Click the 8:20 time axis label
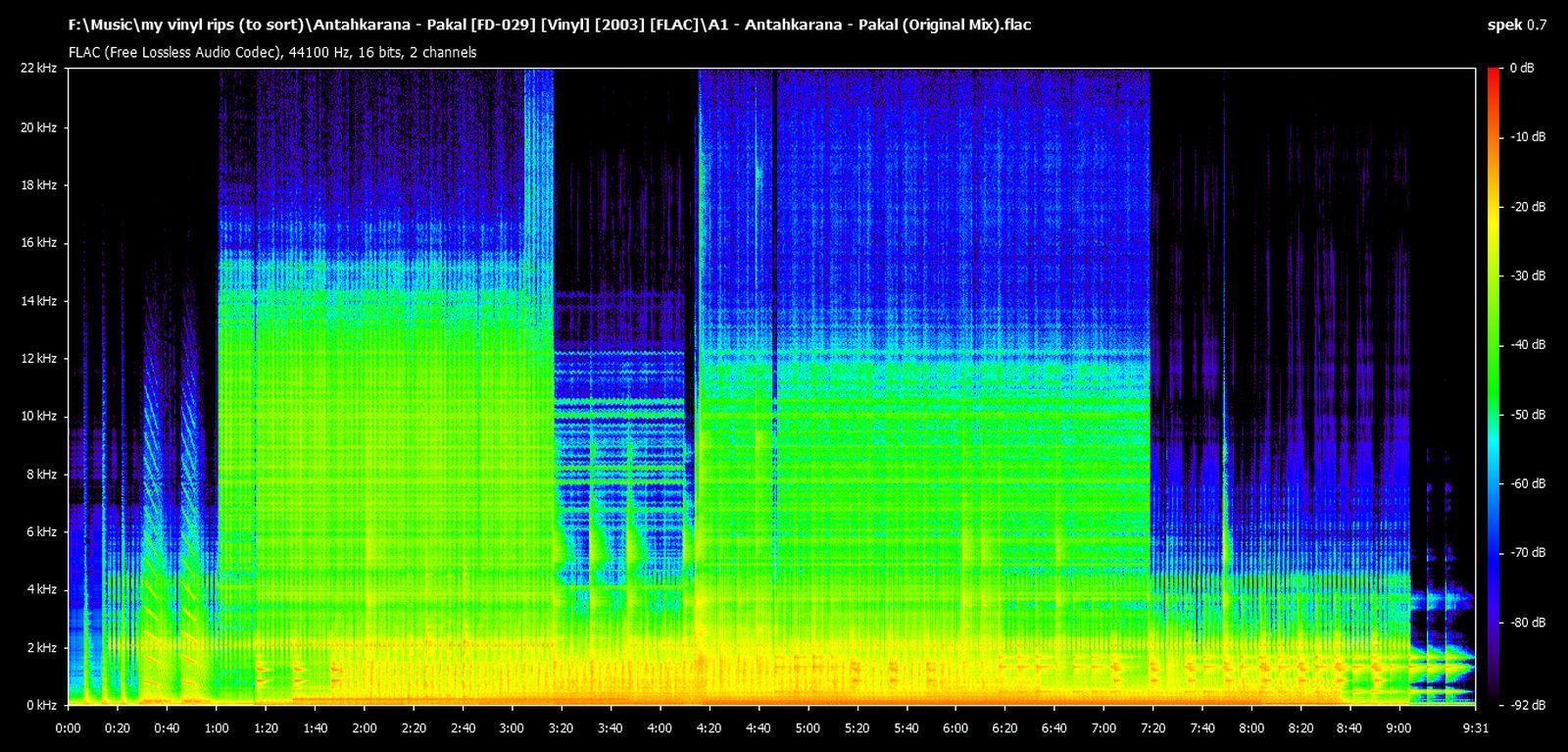The height and width of the screenshot is (752, 1568). [1300, 728]
